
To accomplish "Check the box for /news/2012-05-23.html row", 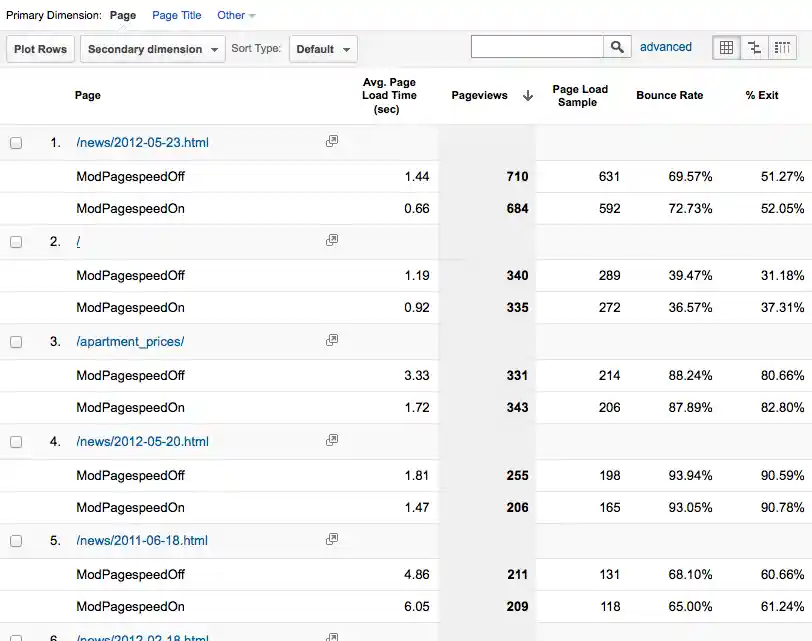I will tap(16, 143).
